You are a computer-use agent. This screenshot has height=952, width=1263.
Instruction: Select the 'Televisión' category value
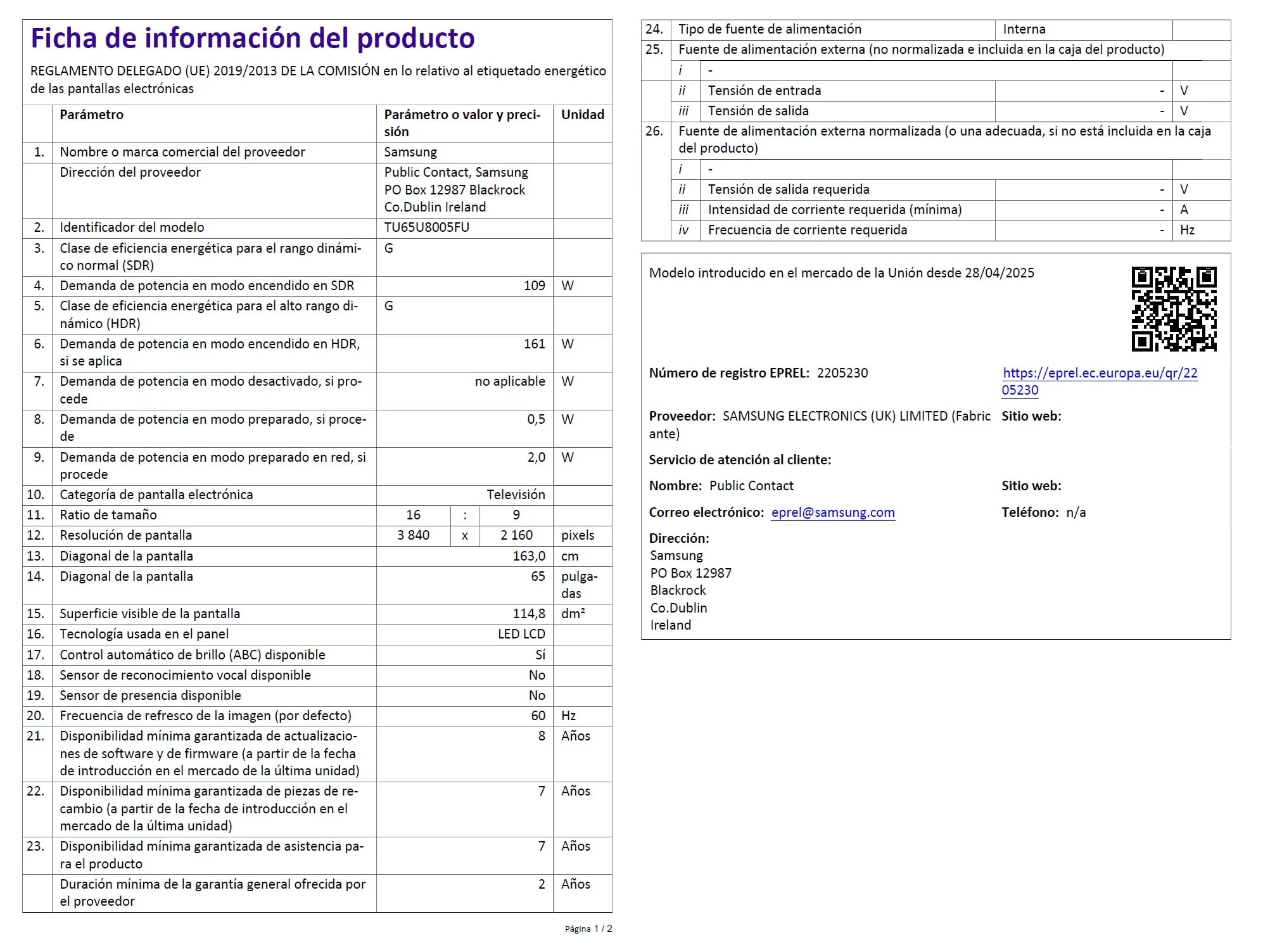(515, 495)
